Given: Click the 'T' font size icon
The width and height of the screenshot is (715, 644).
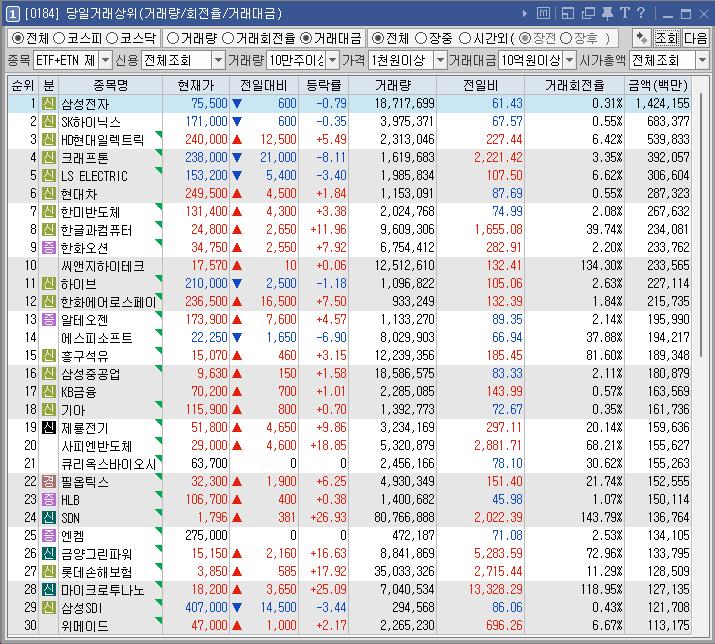Looking at the screenshot, I should (625, 13).
